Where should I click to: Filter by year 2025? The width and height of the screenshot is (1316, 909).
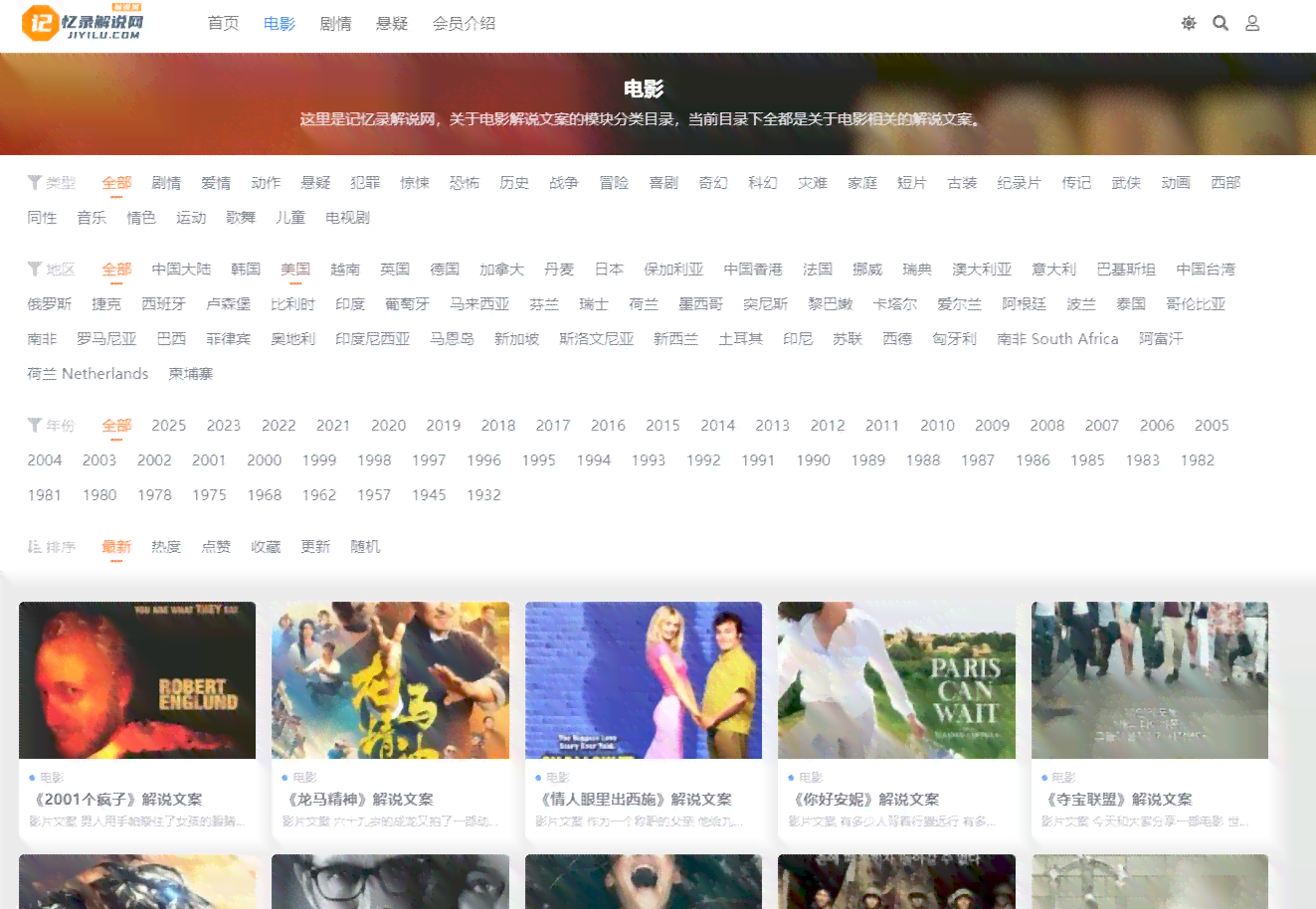pyautogui.click(x=169, y=426)
